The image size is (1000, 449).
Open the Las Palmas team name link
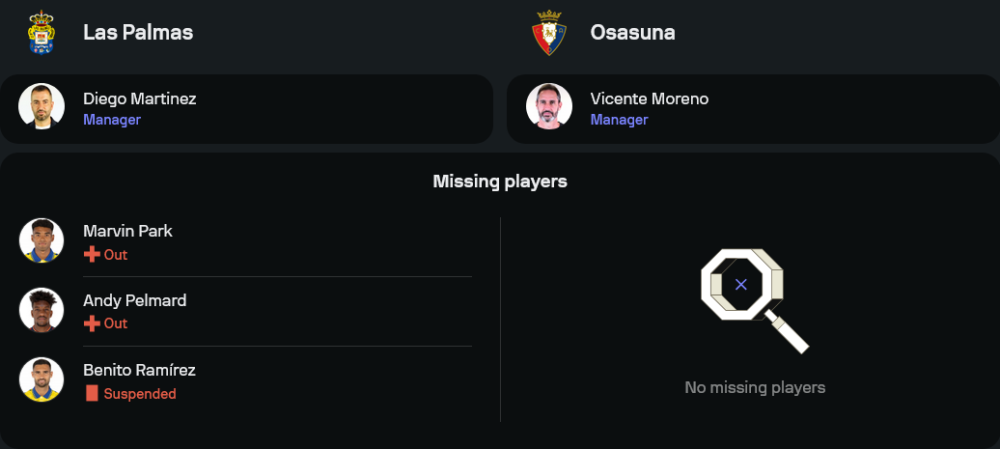point(138,32)
